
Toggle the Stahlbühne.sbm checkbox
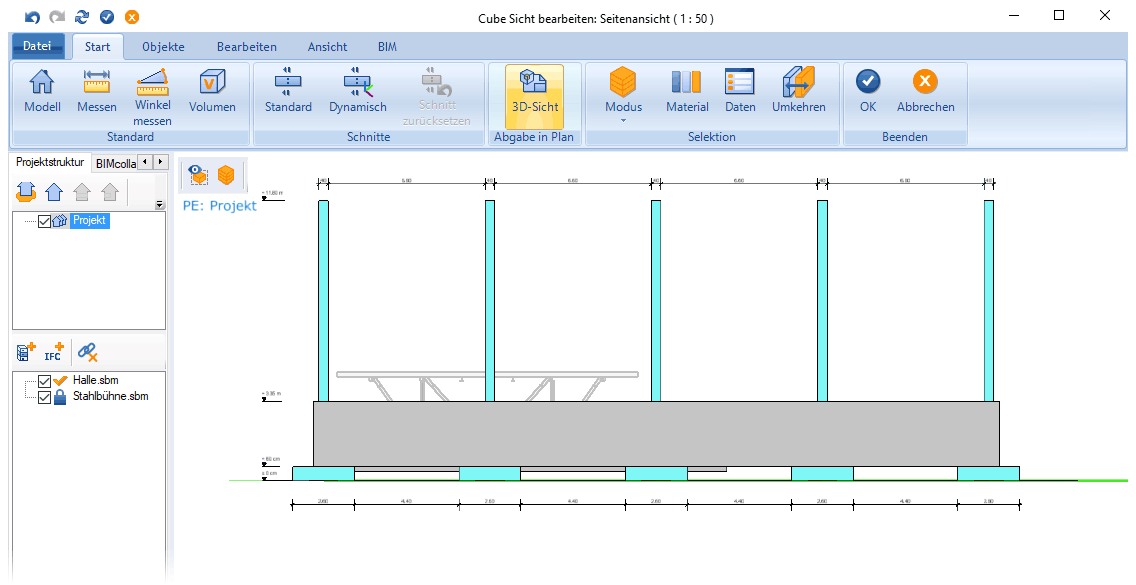pyautogui.click(x=44, y=397)
